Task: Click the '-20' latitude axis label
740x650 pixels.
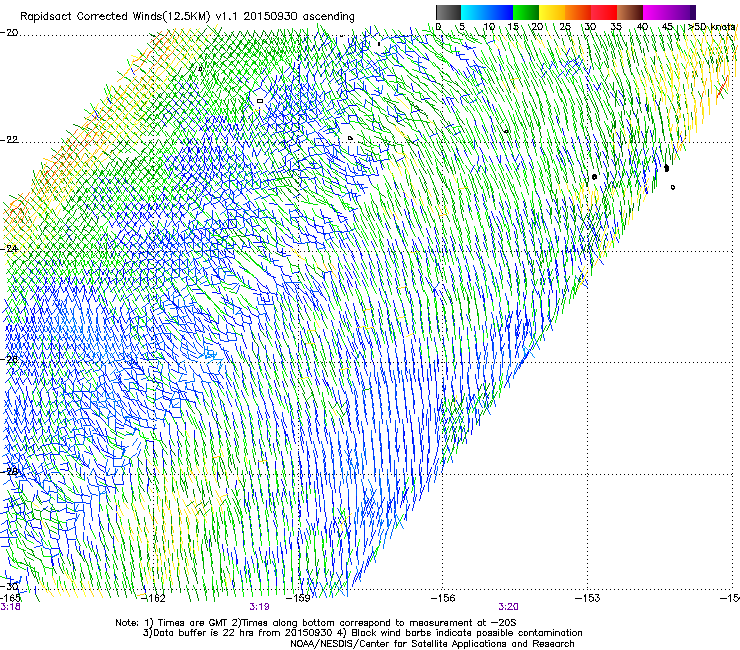Action: point(9,33)
